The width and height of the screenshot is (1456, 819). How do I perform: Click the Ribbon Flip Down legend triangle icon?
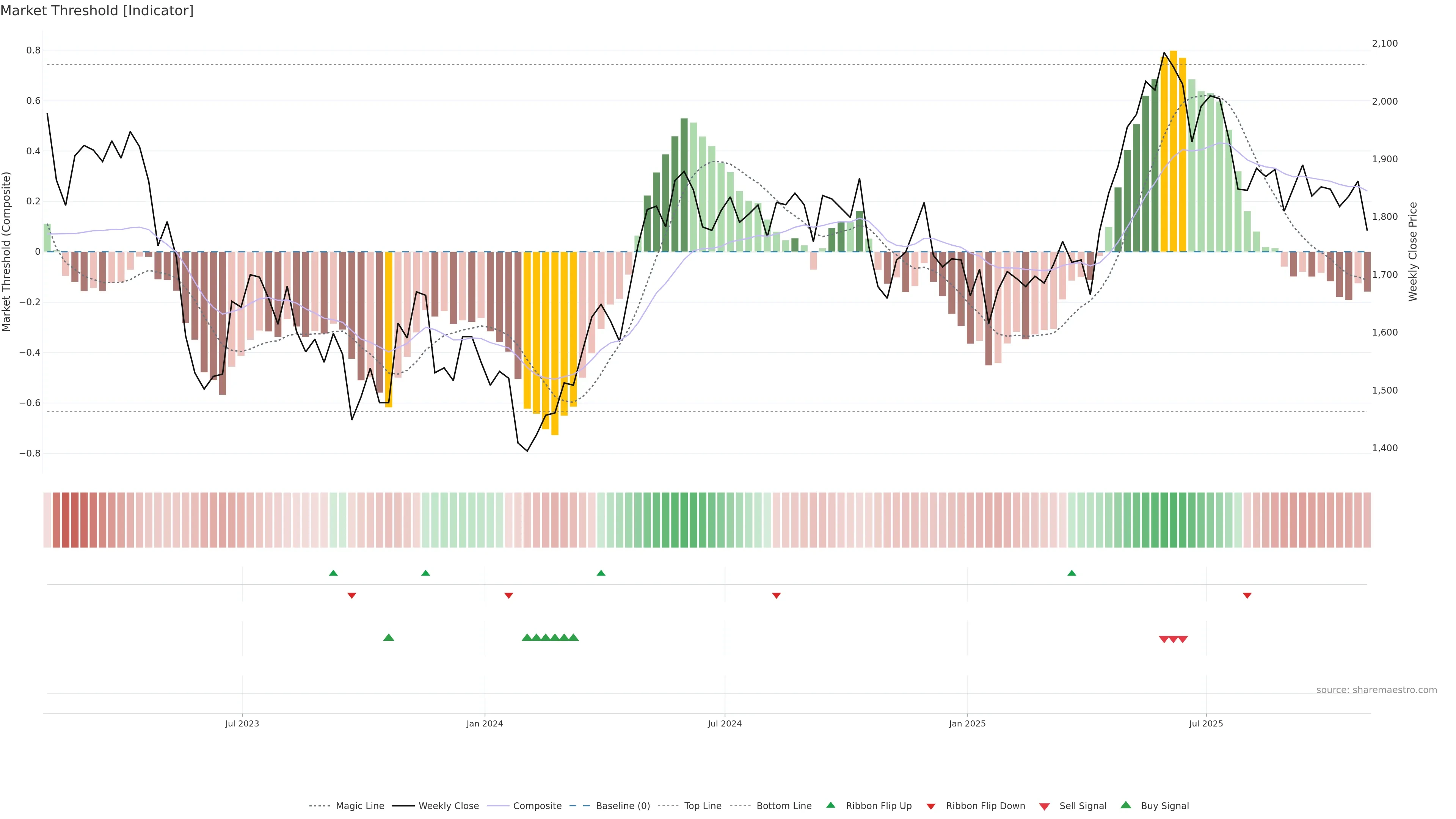931,806
